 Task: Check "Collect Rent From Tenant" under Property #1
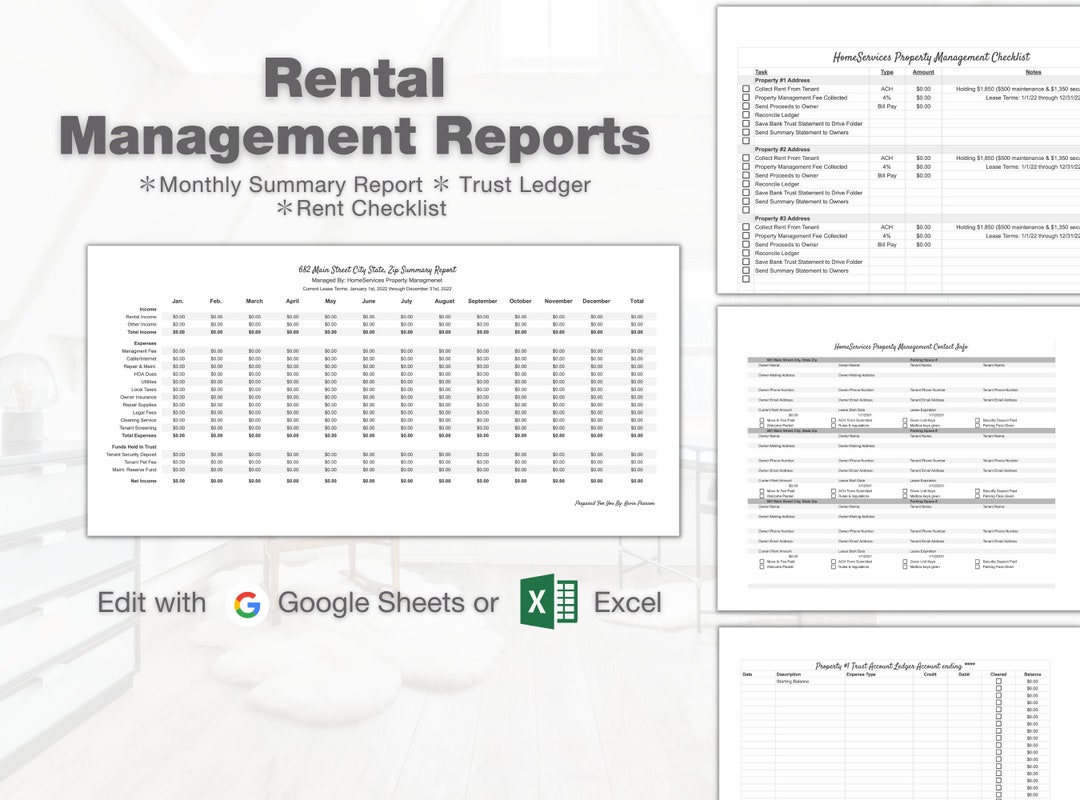click(x=746, y=89)
